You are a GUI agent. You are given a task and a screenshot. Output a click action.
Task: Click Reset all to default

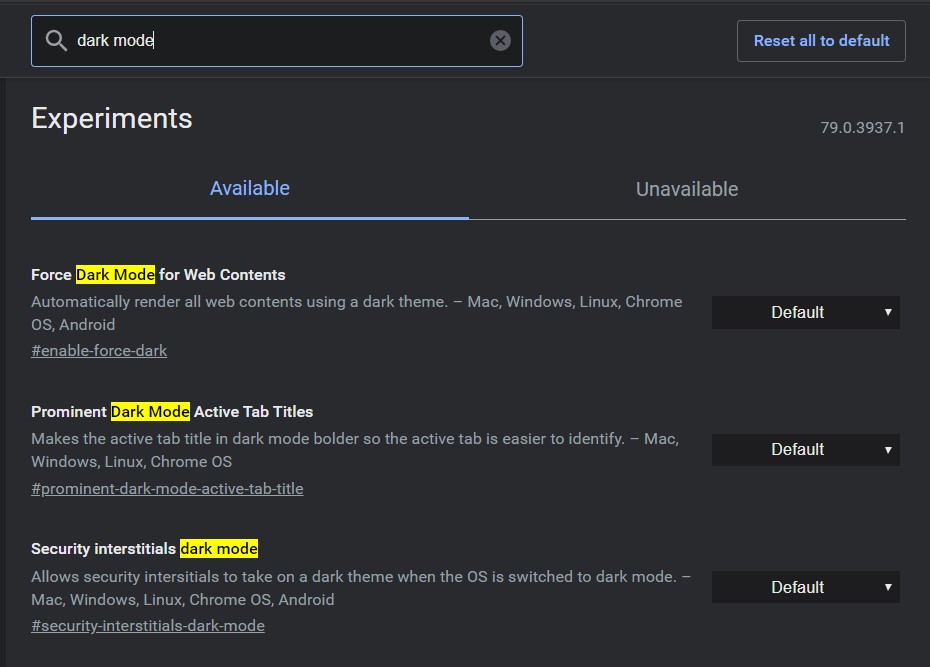[821, 41]
